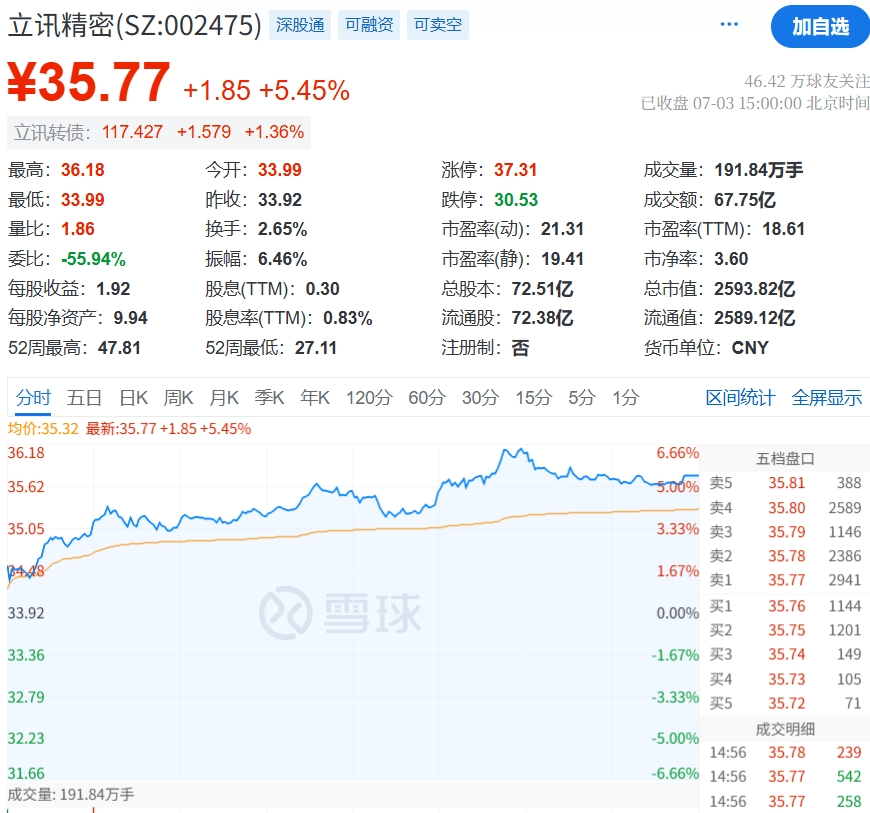870x813 pixels.
Task: Click the 14:56 trade with volume 542
Action: [x=785, y=777]
